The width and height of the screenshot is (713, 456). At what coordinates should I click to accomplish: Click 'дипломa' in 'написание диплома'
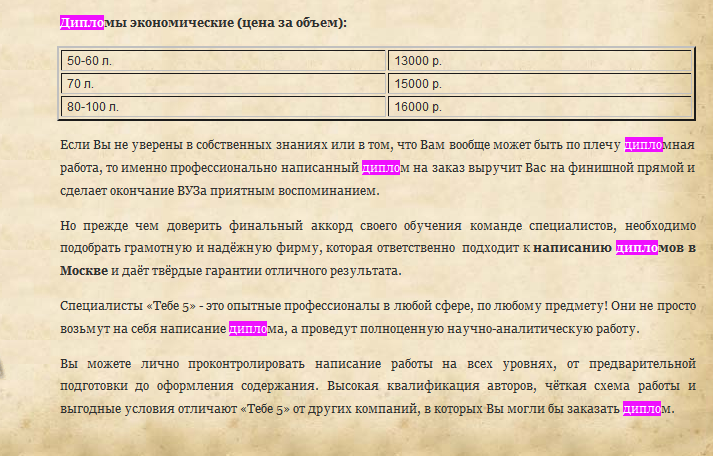[x=258, y=329]
